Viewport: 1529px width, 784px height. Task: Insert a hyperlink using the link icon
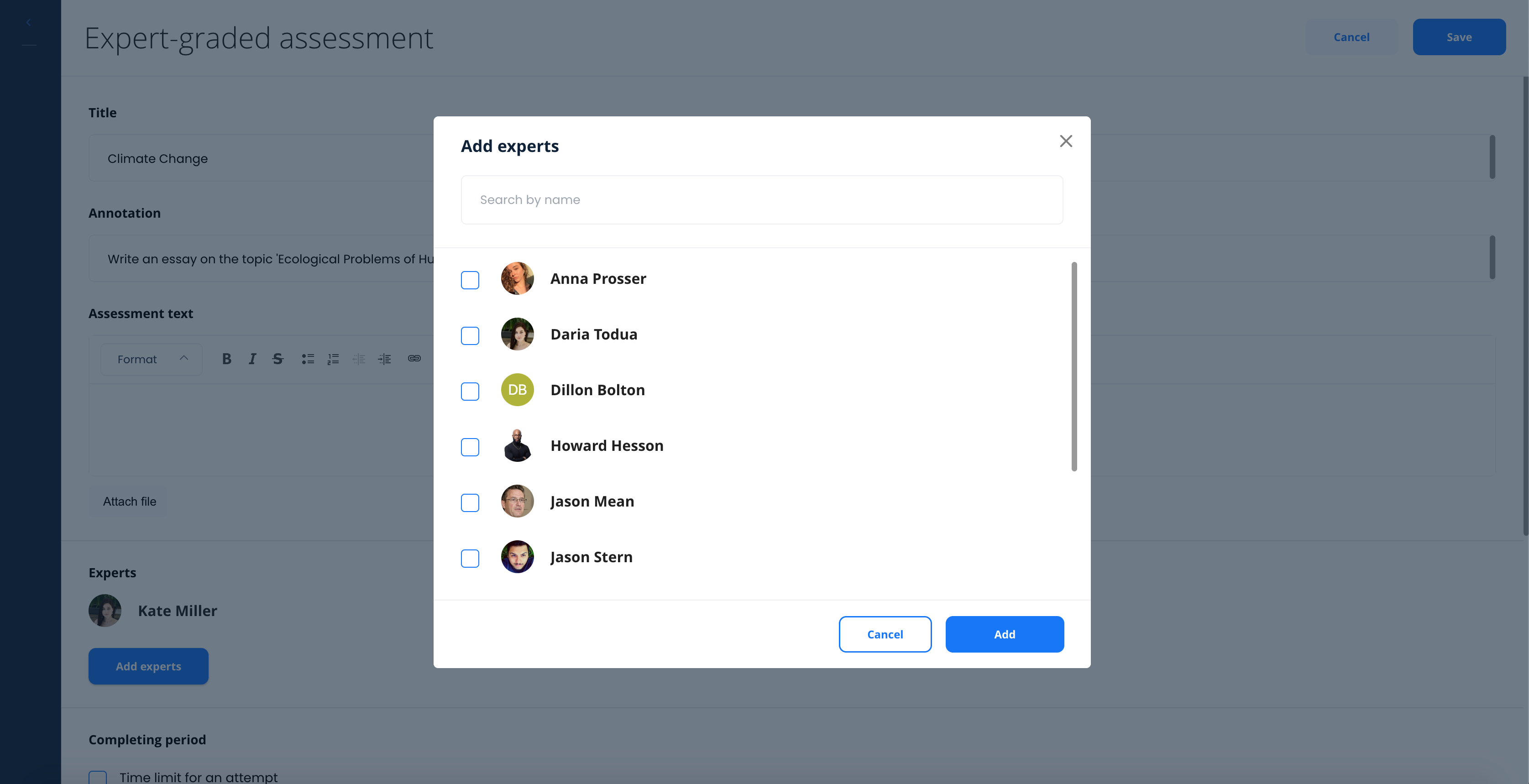pyautogui.click(x=414, y=359)
